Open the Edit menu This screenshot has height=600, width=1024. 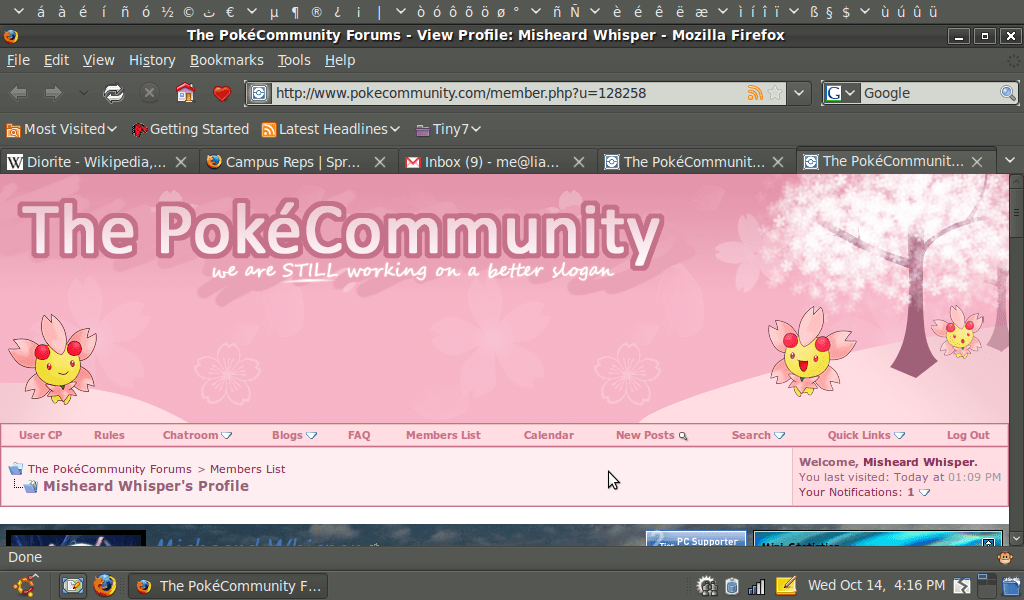[x=56, y=60]
